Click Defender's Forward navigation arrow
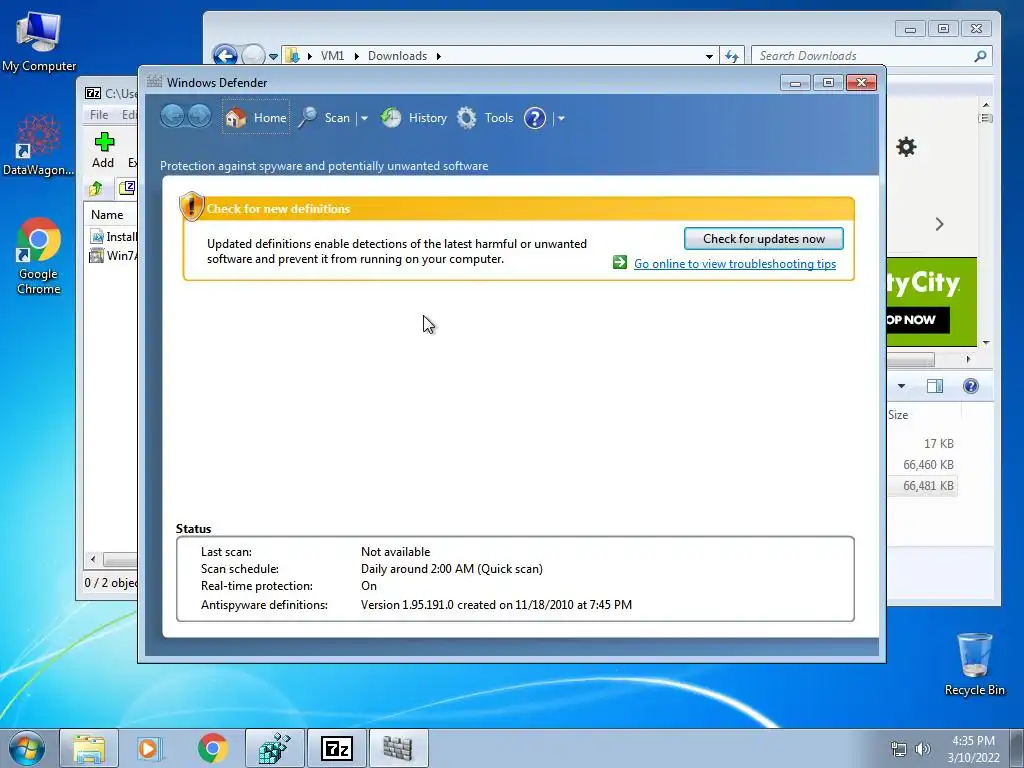 pyautogui.click(x=199, y=117)
